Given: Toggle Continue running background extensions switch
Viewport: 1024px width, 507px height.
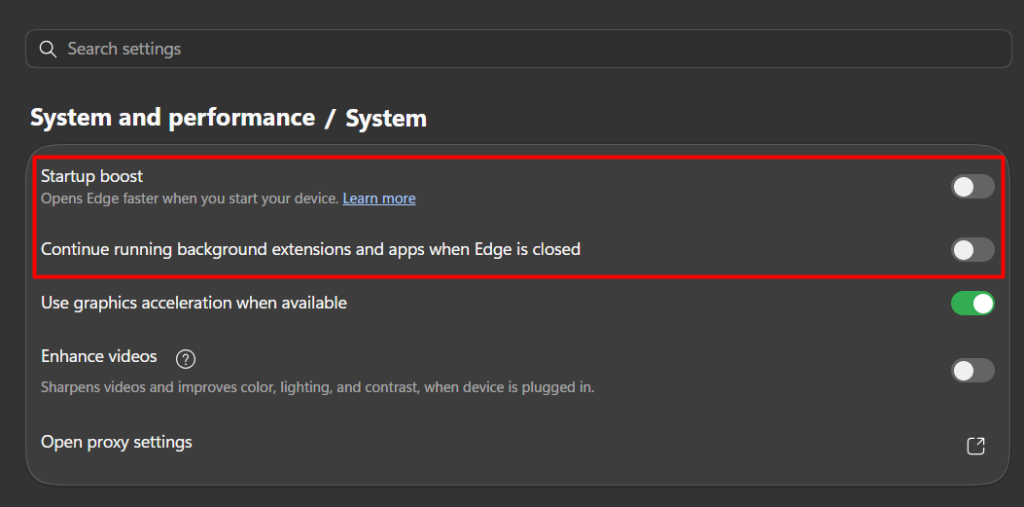Looking at the screenshot, I should [x=972, y=250].
